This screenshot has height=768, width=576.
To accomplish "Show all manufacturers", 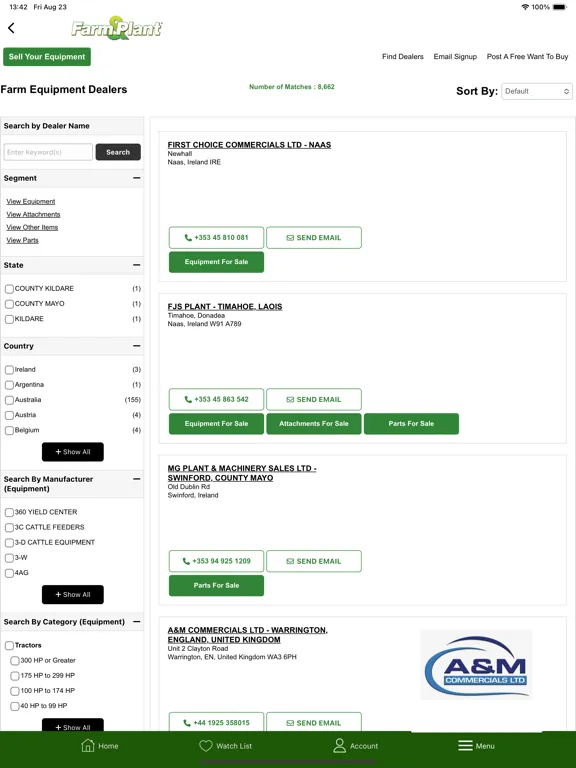I will click(x=72, y=594).
